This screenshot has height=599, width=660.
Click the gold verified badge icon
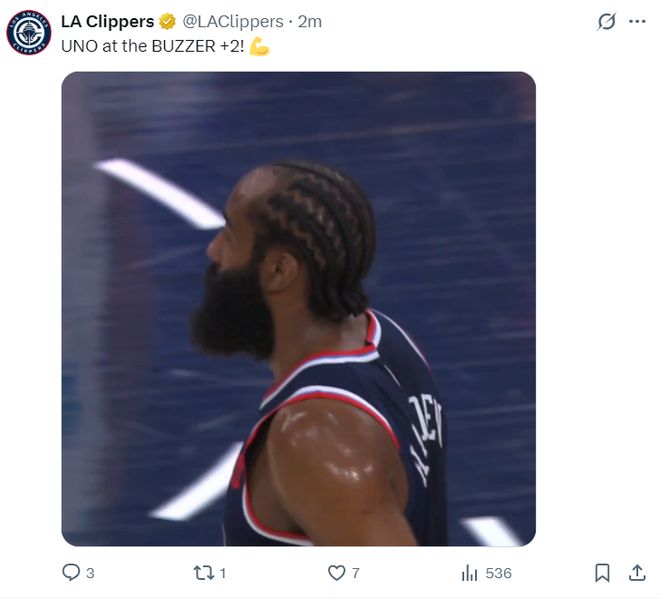(x=167, y=21)
